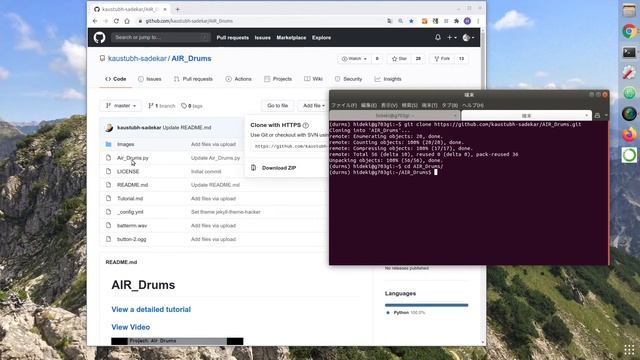
Task: Switch to the Actions tab
Action: click(238, 79)
